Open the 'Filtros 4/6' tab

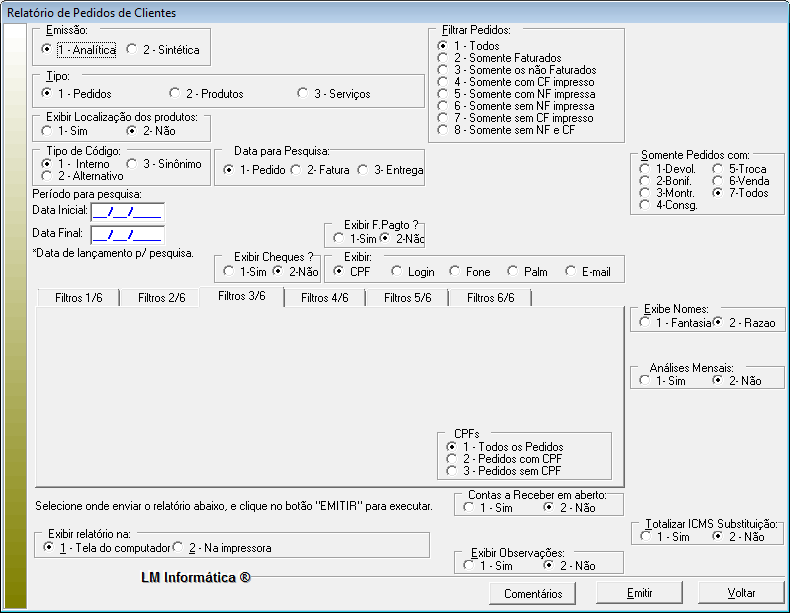[324, 298]
